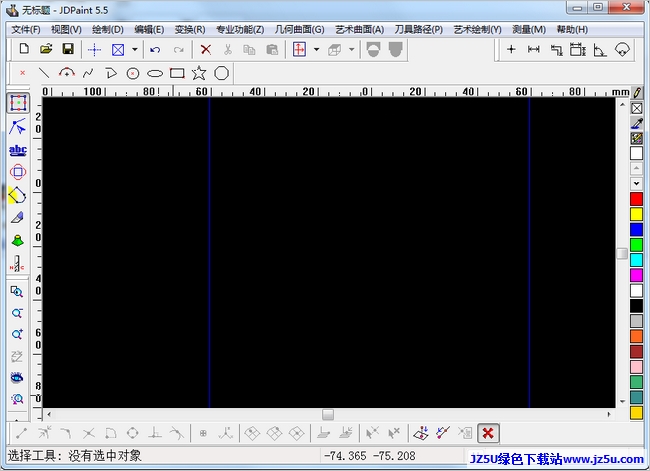Click the red X delete icon in top toolbar

click(206, 50)
